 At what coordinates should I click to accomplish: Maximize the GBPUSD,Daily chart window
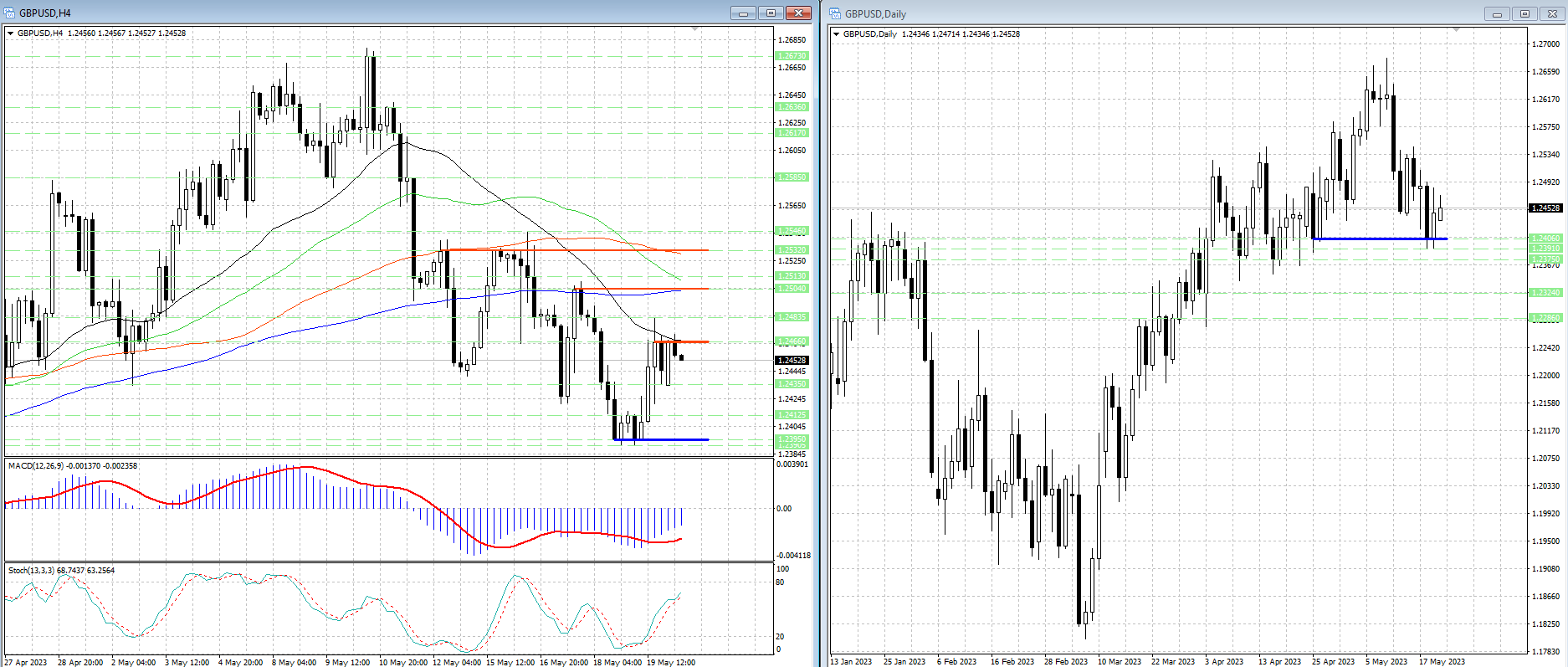pyautogui.click(x=1524, y=13)
